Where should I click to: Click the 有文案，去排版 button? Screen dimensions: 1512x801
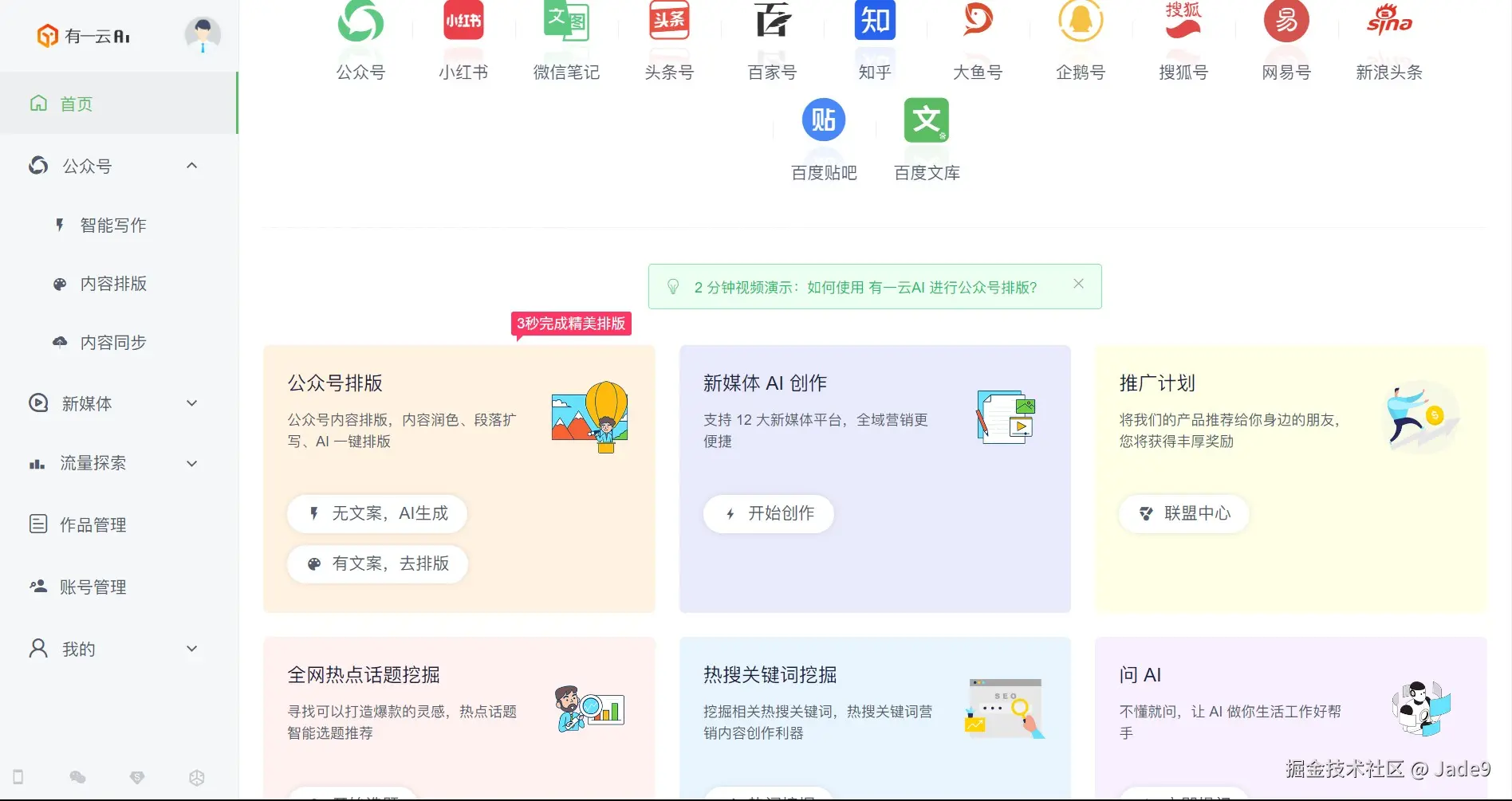[377, 564]
